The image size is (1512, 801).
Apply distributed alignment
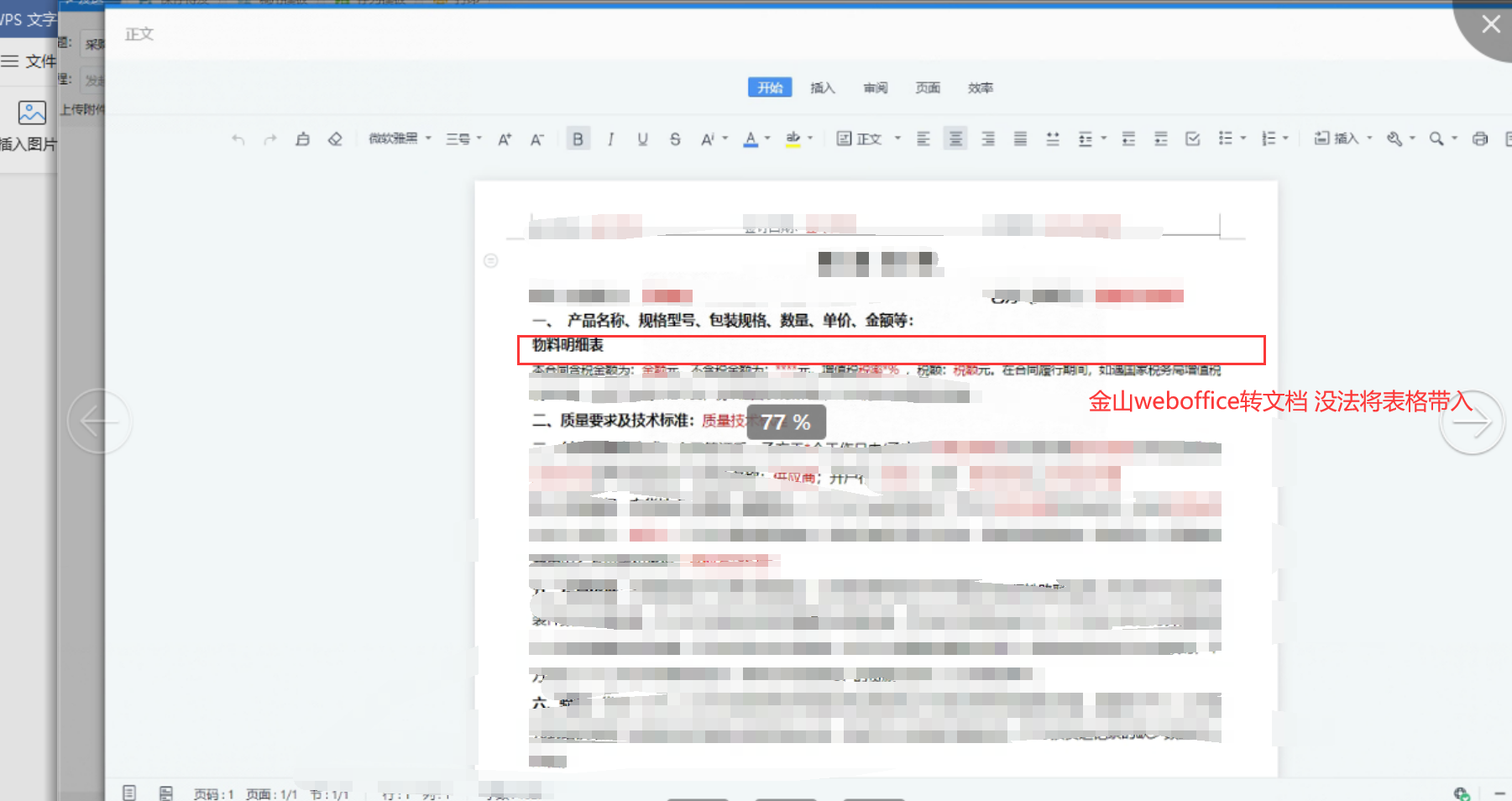pyautogui.click(x=1053, y=139)
